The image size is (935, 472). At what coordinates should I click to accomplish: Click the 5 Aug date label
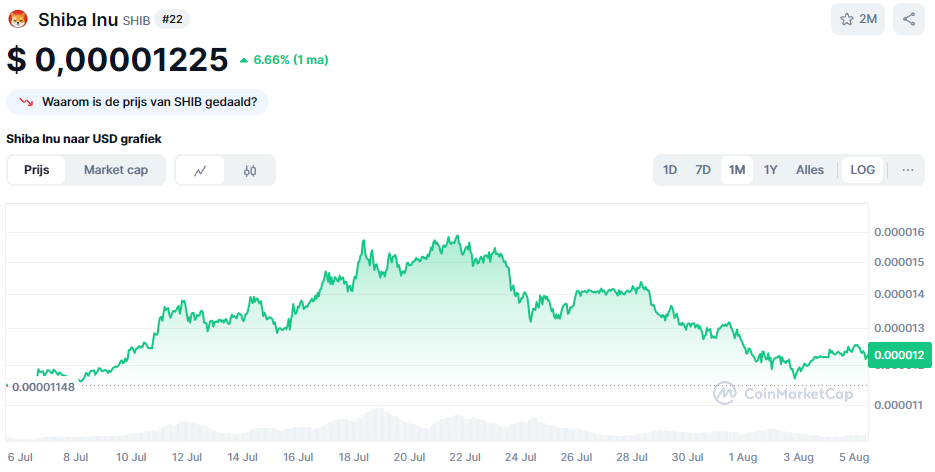click(x=854, y=457)
